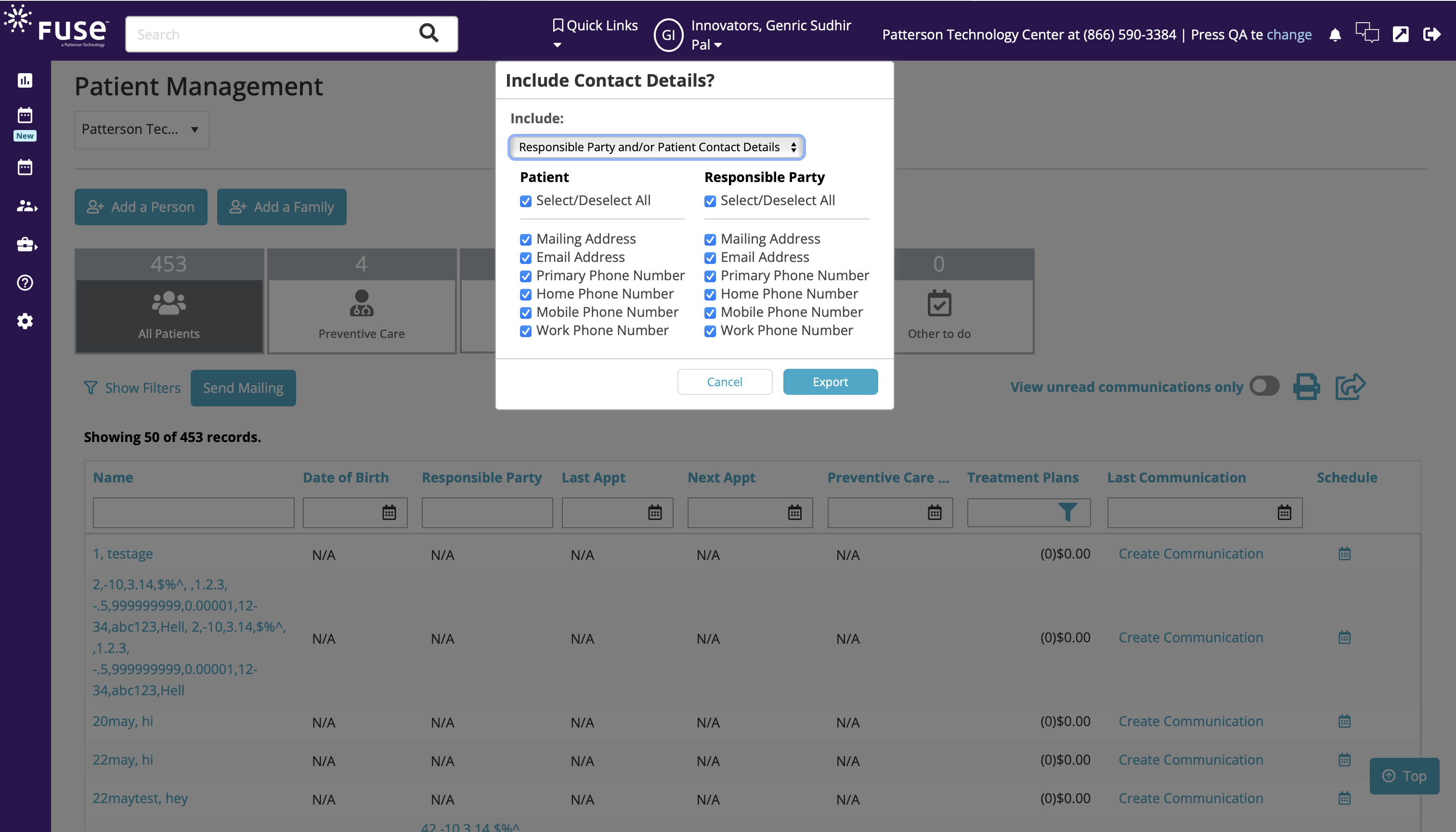
Task: Click the Cancel button in dialog
Action: click(x=724, y=382)
